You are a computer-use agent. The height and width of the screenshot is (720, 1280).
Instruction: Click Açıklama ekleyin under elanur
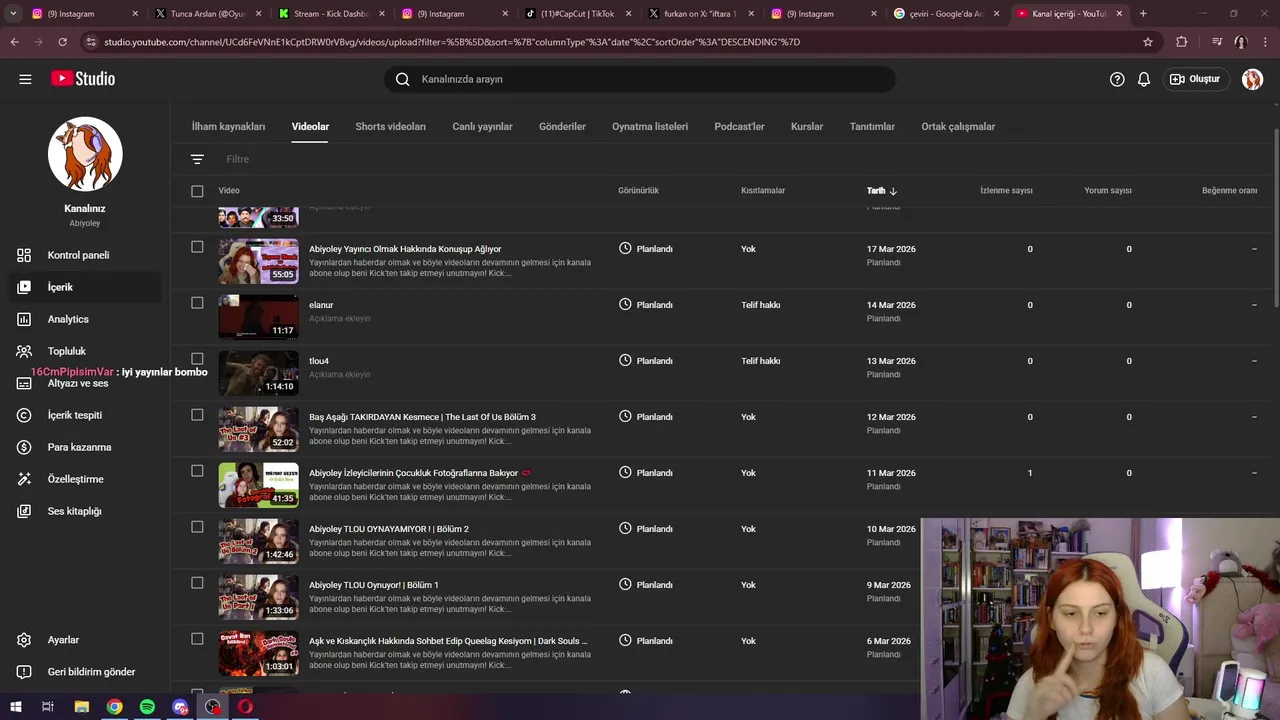tap(339, 319)
